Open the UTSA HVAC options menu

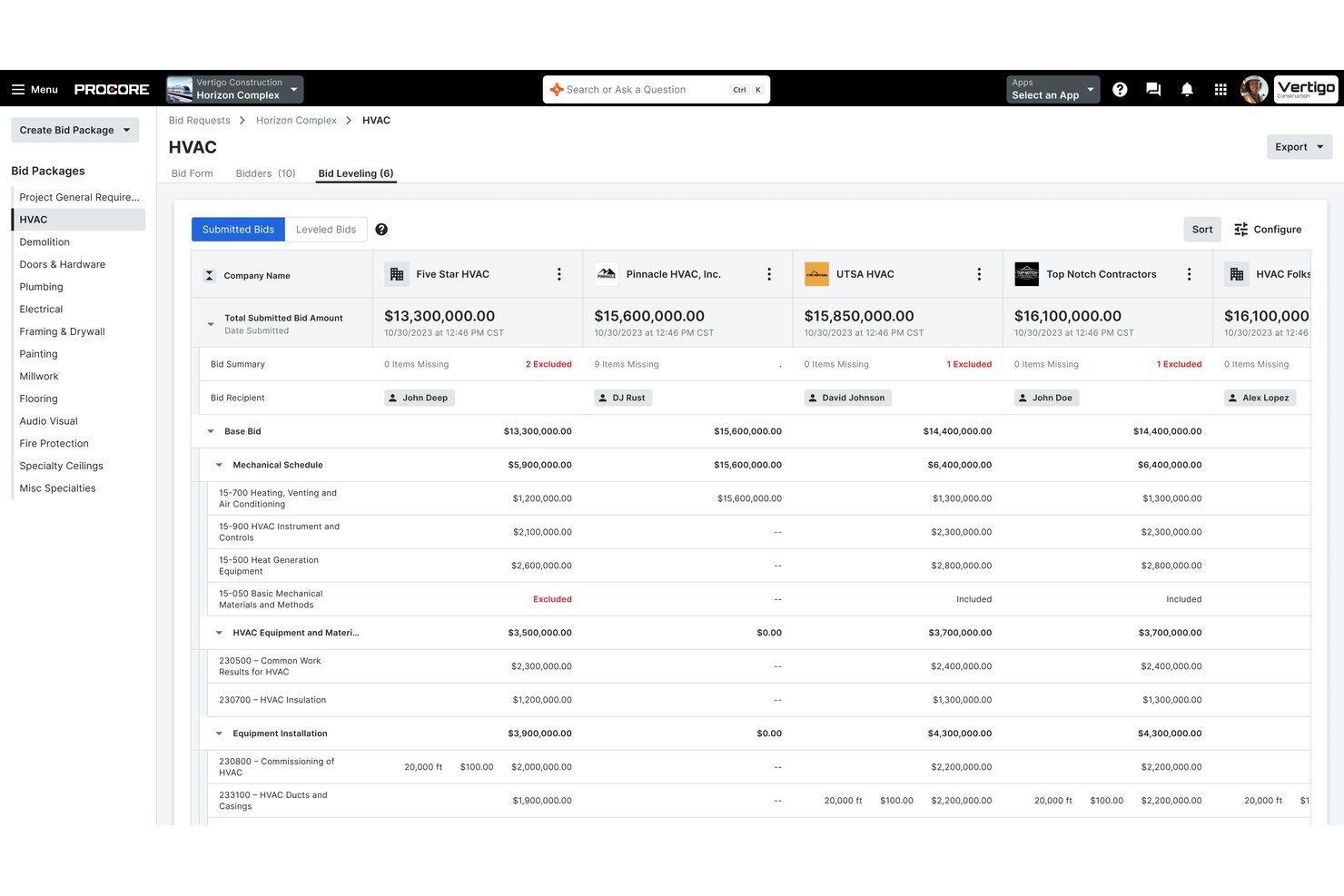(x=978, y=274)
